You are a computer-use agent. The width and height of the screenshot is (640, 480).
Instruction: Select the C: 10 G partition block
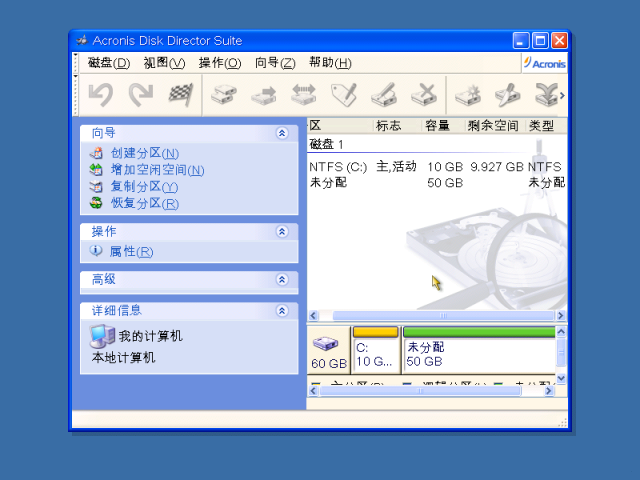(375, 350)
